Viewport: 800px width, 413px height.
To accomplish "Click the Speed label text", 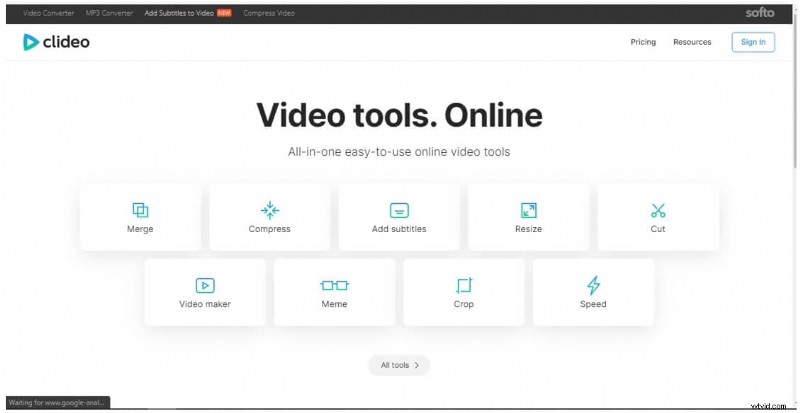I will (593, 304).
